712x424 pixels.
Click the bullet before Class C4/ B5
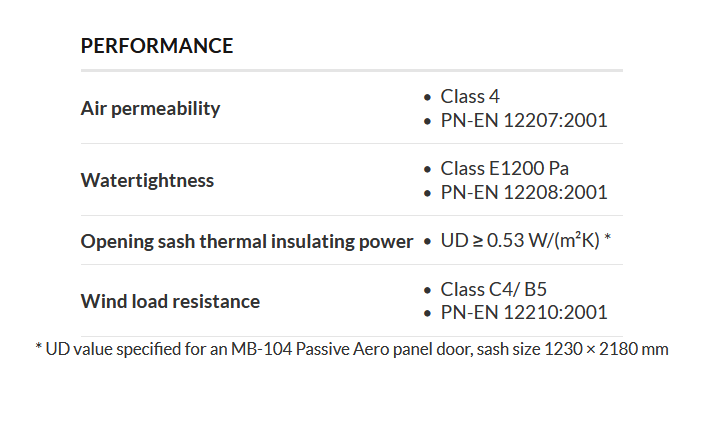[427, 290]
